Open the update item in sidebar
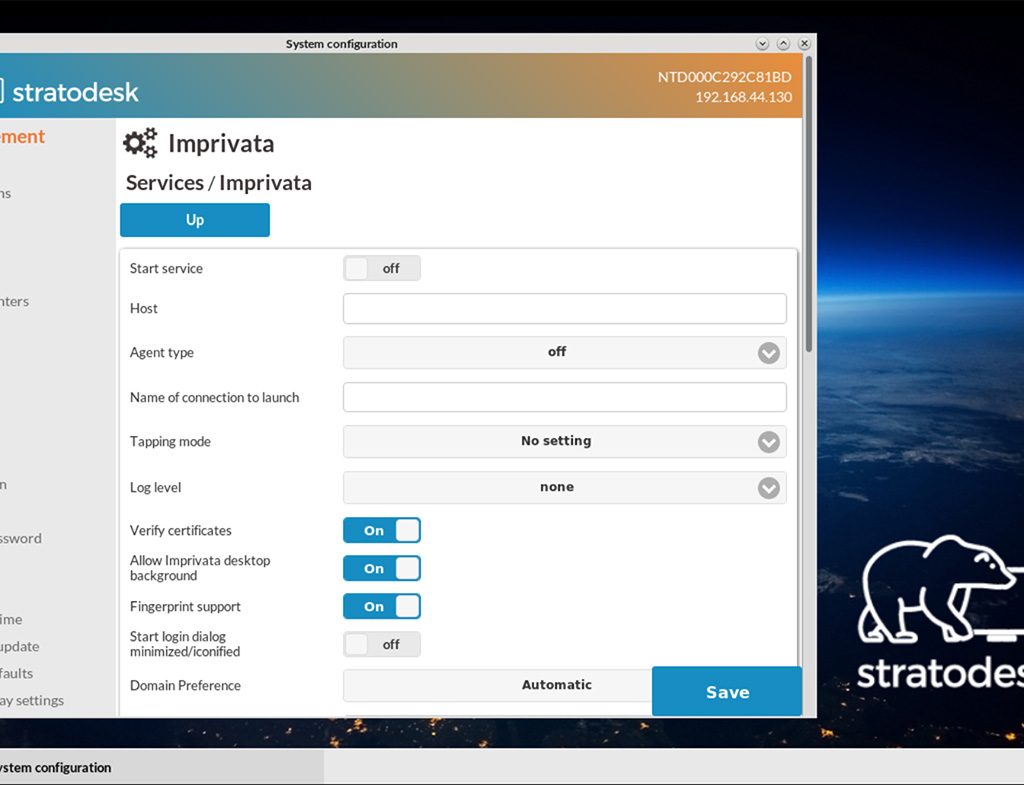Image resolution: width=1024 pixels, height=785 pixels. coord(20,647)
